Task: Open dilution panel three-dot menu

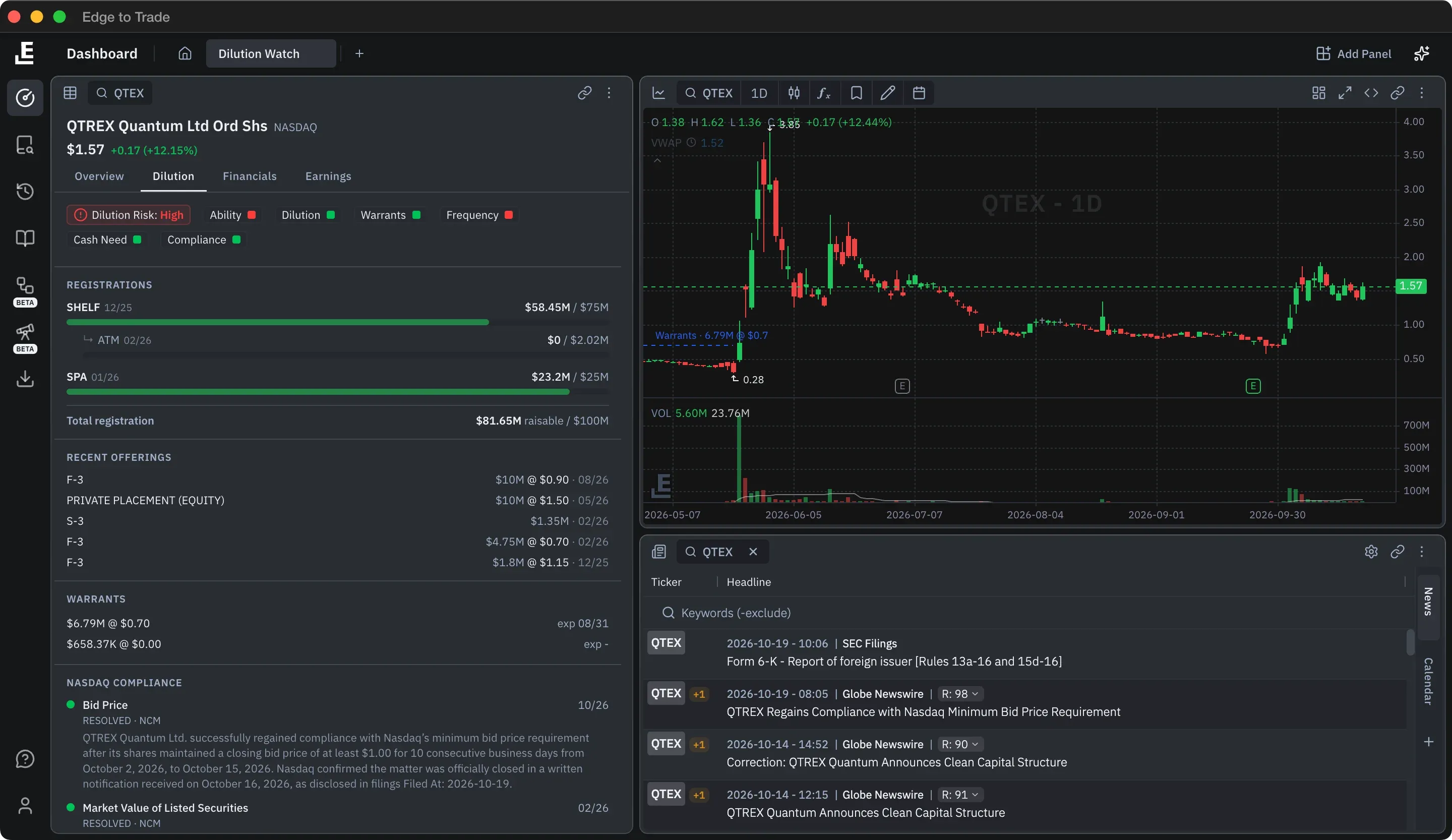Action: (609, 93)
